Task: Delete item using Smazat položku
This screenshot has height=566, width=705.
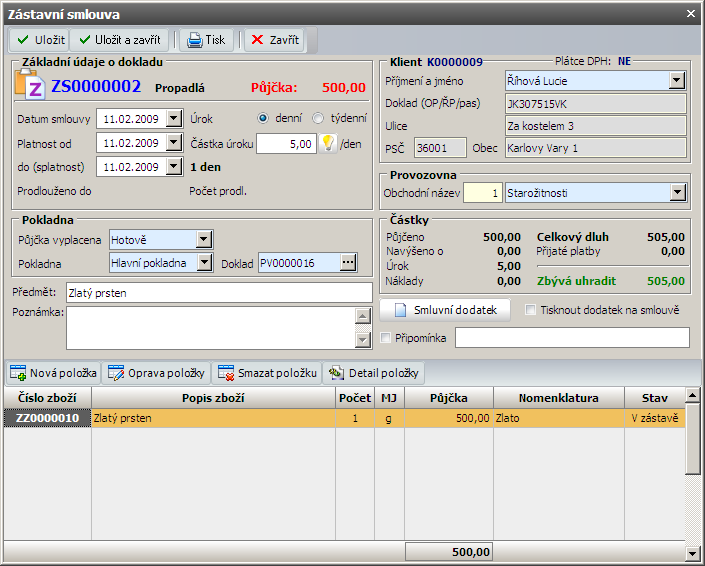Action: click(267, 373)
